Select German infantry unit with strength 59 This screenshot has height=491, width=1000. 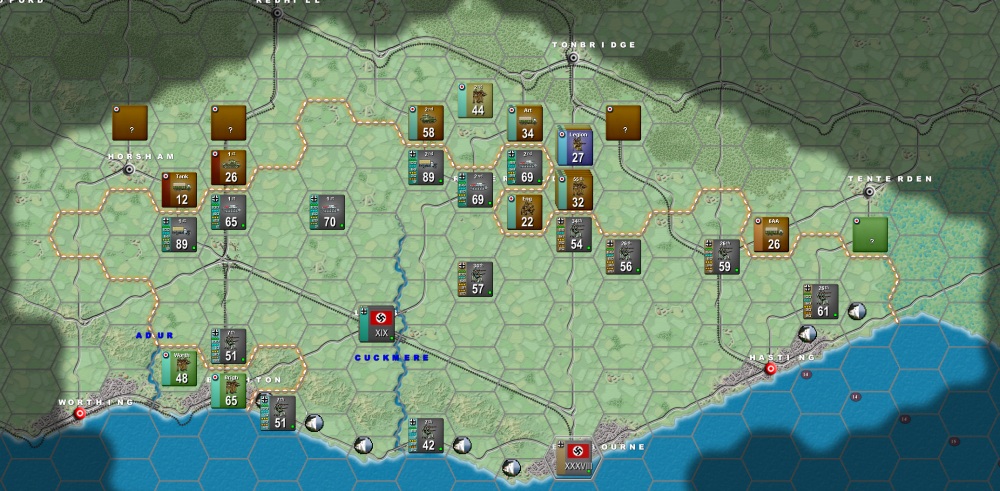click(722, 256)
